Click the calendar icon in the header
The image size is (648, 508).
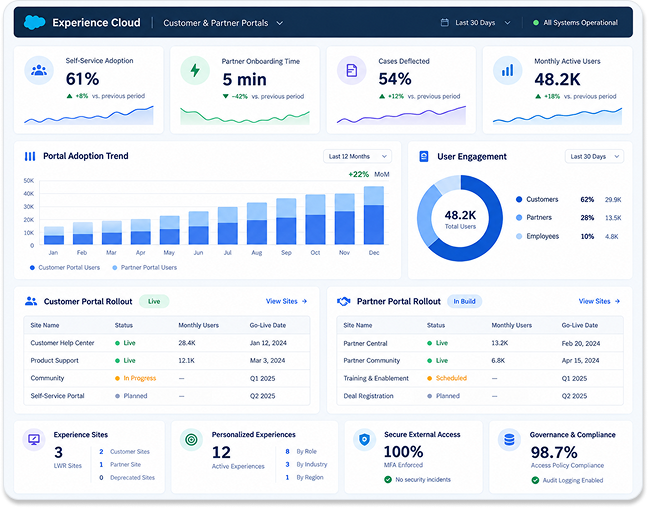click(445, 22)
